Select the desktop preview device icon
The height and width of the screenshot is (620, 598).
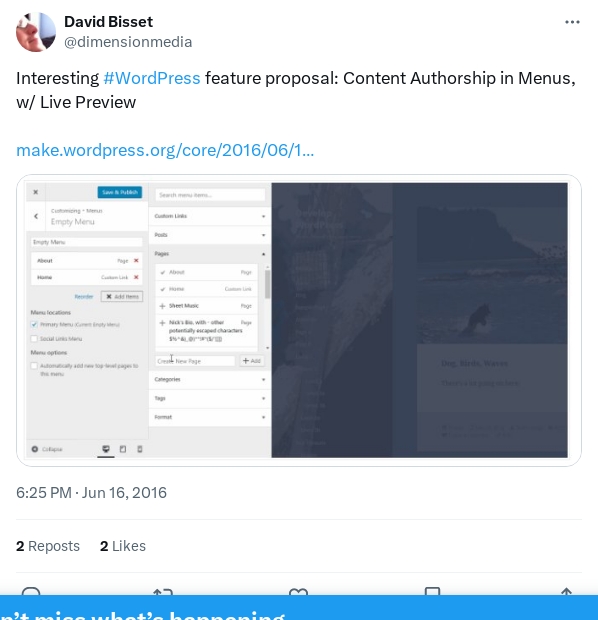pos(106,449)
